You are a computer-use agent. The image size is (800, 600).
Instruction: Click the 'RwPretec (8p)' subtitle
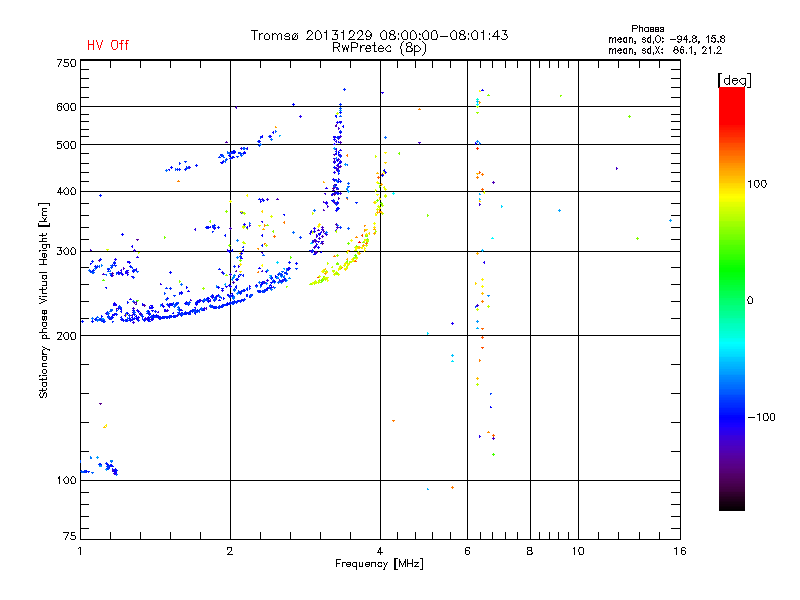click(x=379, y=48)
